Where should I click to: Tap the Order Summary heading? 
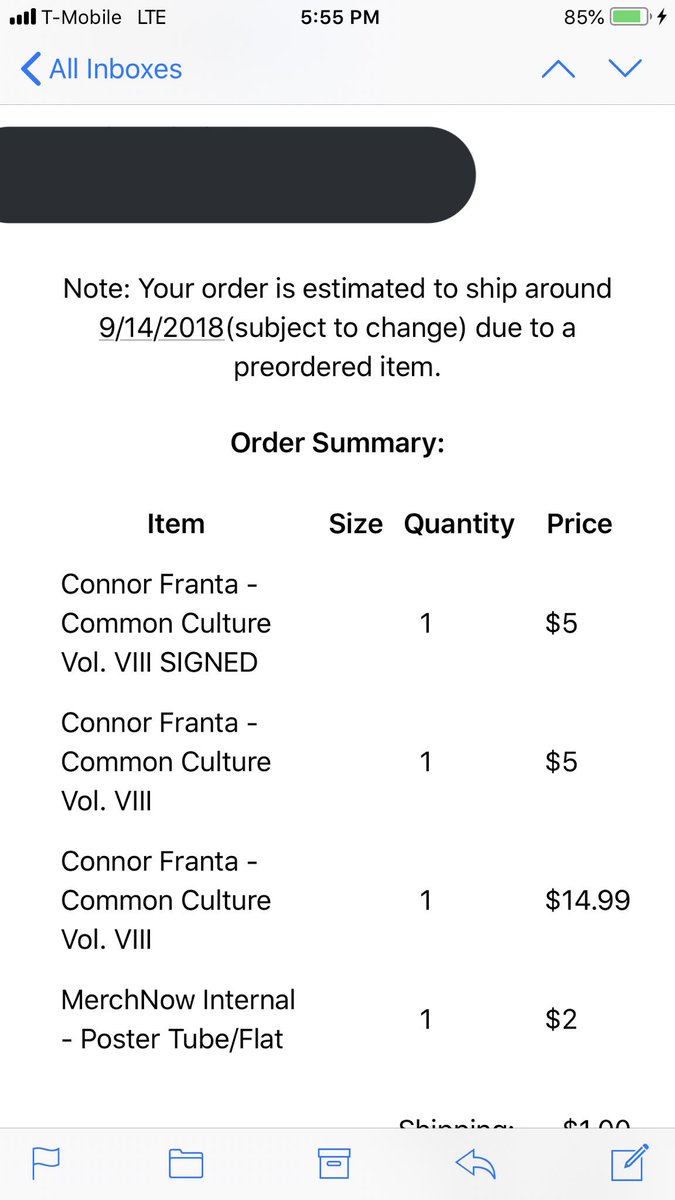[x=337, y=443]
